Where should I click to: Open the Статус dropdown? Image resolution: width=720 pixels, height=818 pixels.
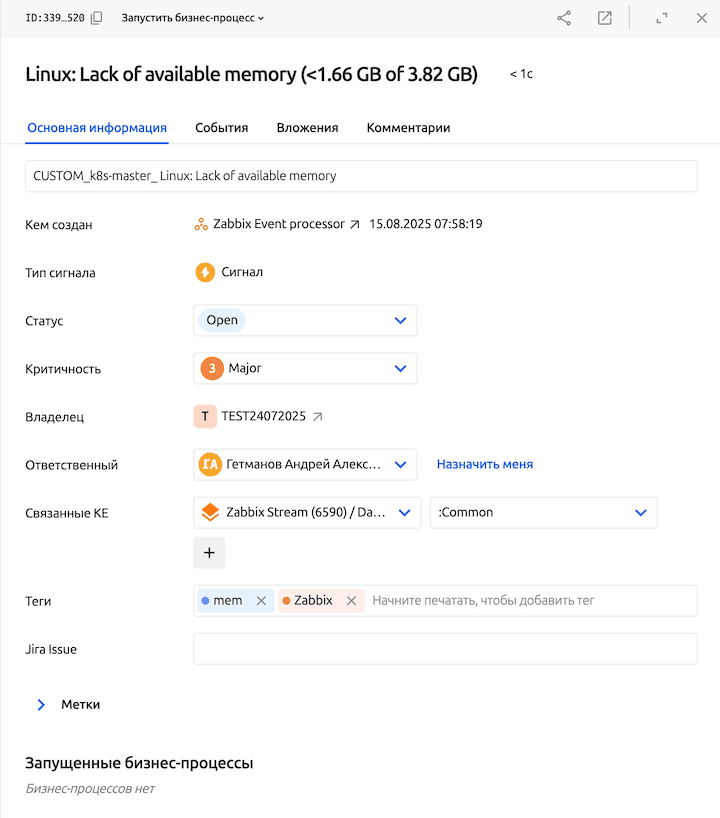pyautogui.click(x=400, y=321)
